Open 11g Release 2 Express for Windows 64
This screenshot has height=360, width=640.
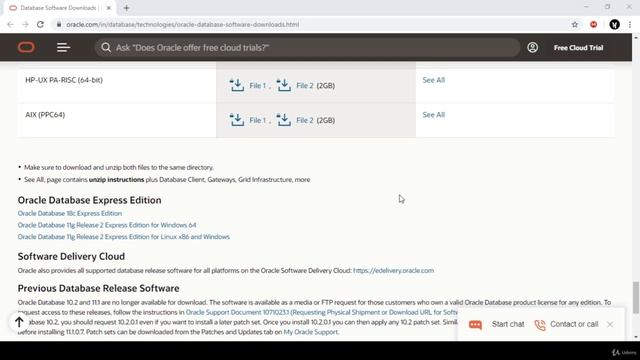(107, 225)
